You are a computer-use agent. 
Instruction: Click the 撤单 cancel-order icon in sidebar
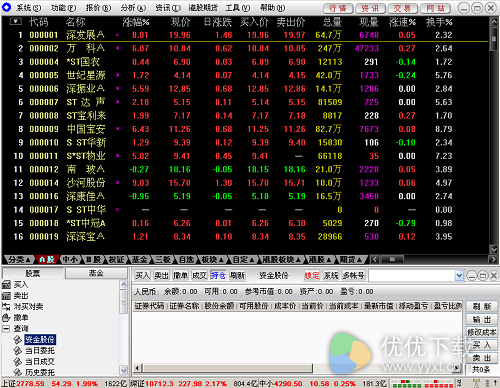(6, 318)
